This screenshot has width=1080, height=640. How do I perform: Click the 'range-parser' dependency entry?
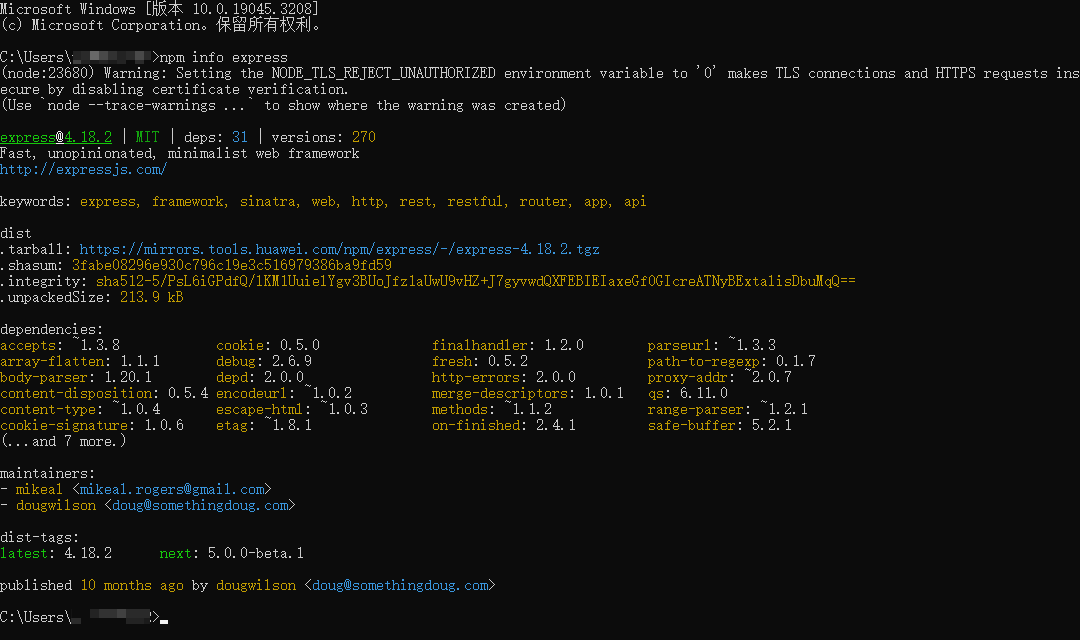click(x=727, y=409)
